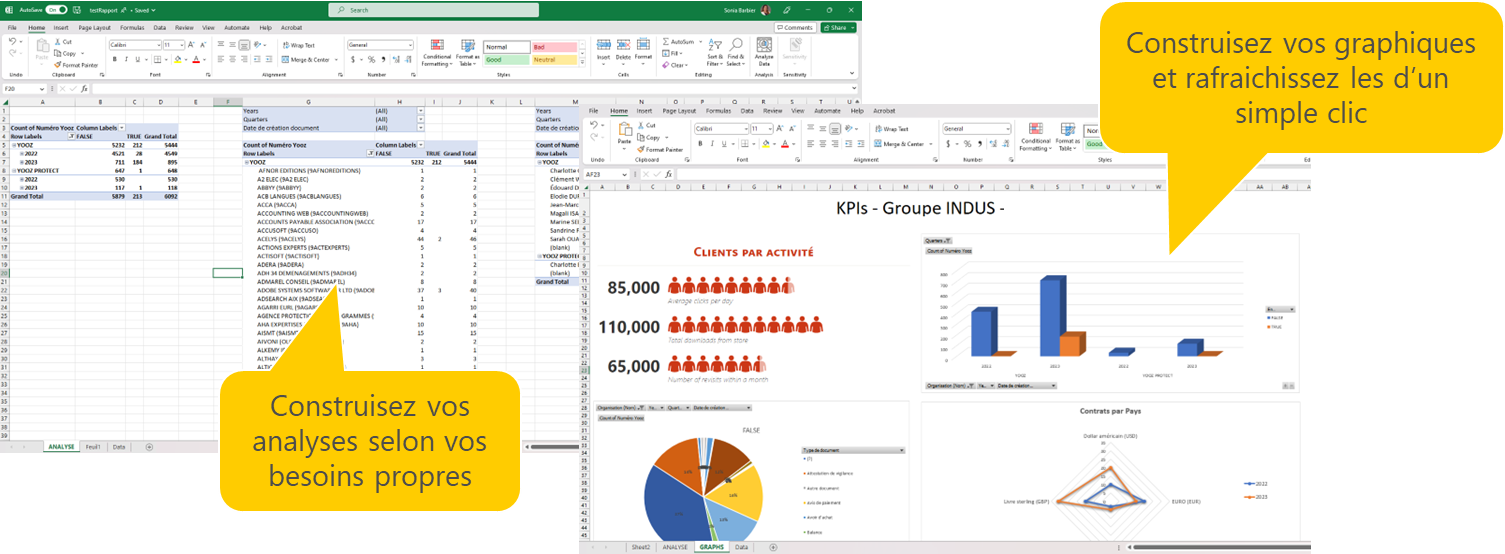
Task: Select the Neutral cell style
Action: [x=554, y=60]
